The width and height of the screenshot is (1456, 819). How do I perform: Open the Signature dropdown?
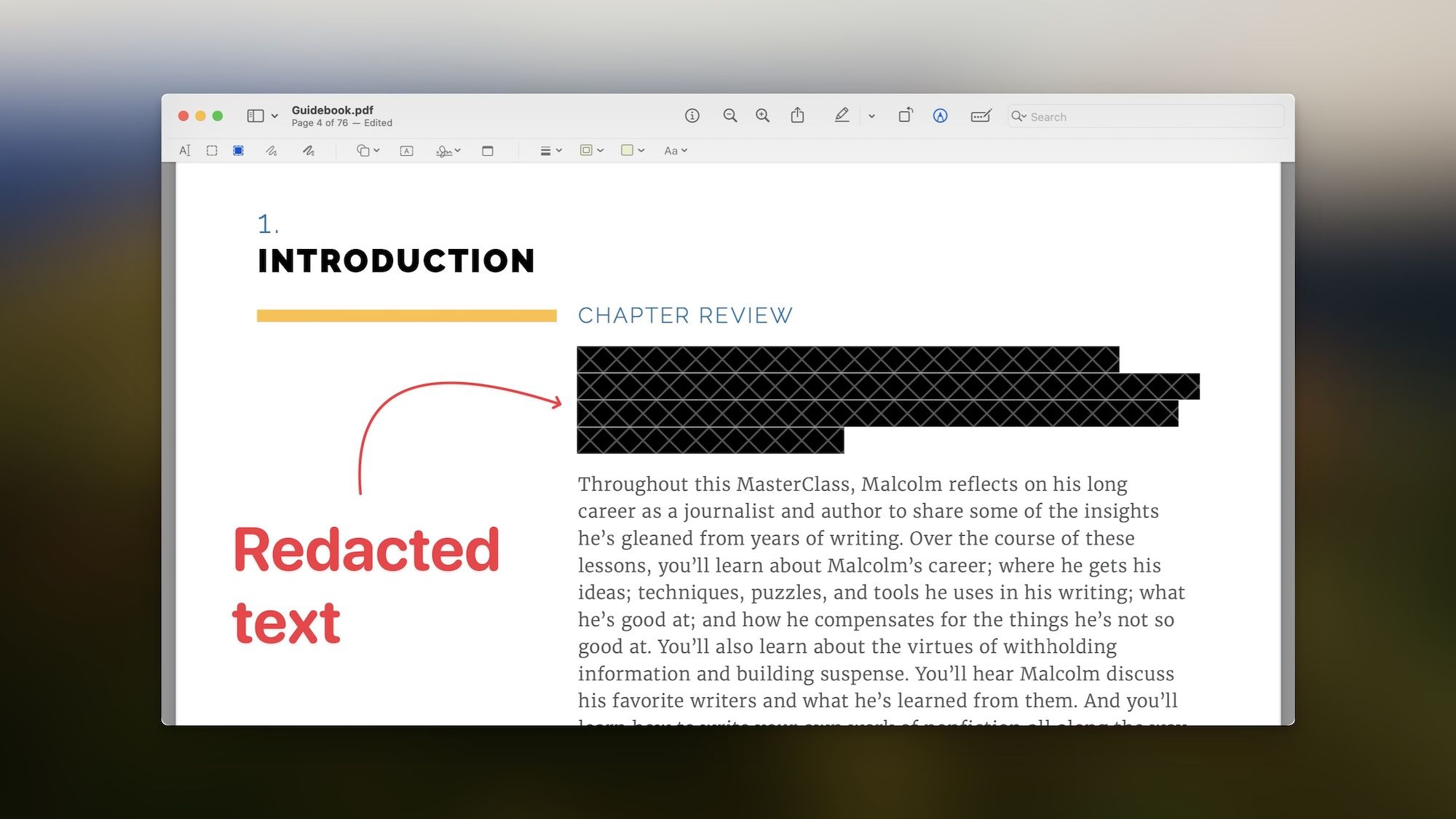point(447,151)
